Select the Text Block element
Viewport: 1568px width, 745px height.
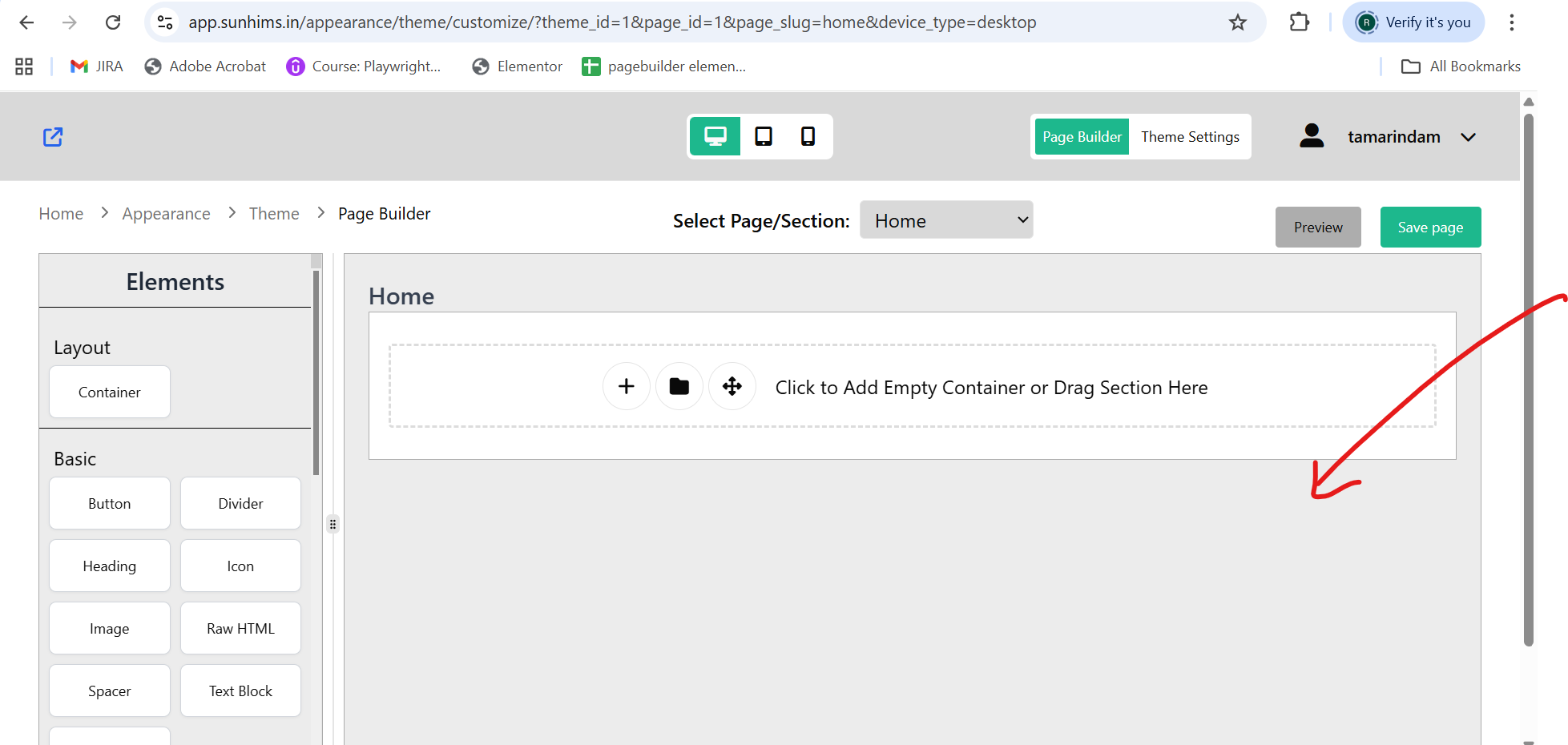240,691
